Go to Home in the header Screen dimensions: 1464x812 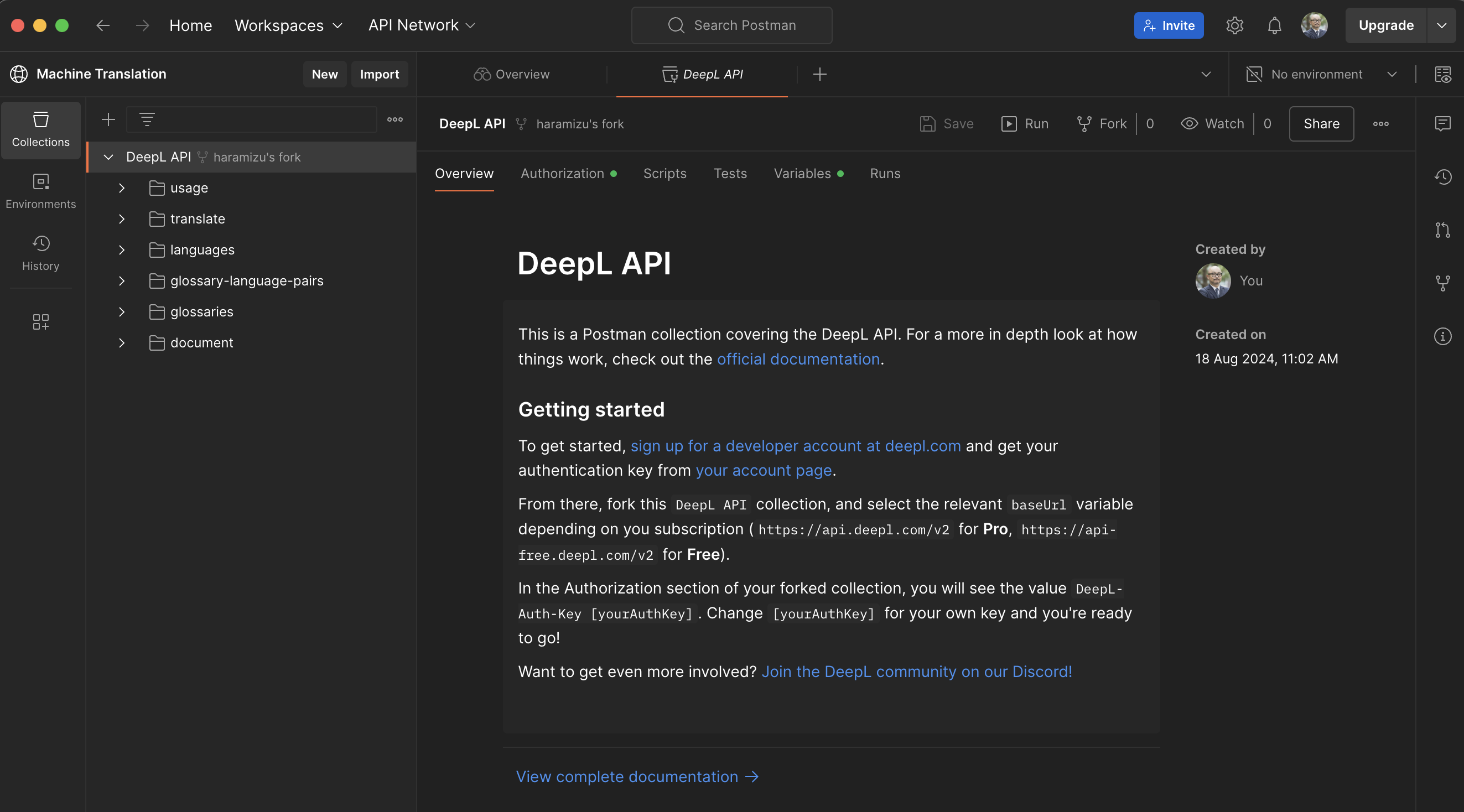[190, 25]
